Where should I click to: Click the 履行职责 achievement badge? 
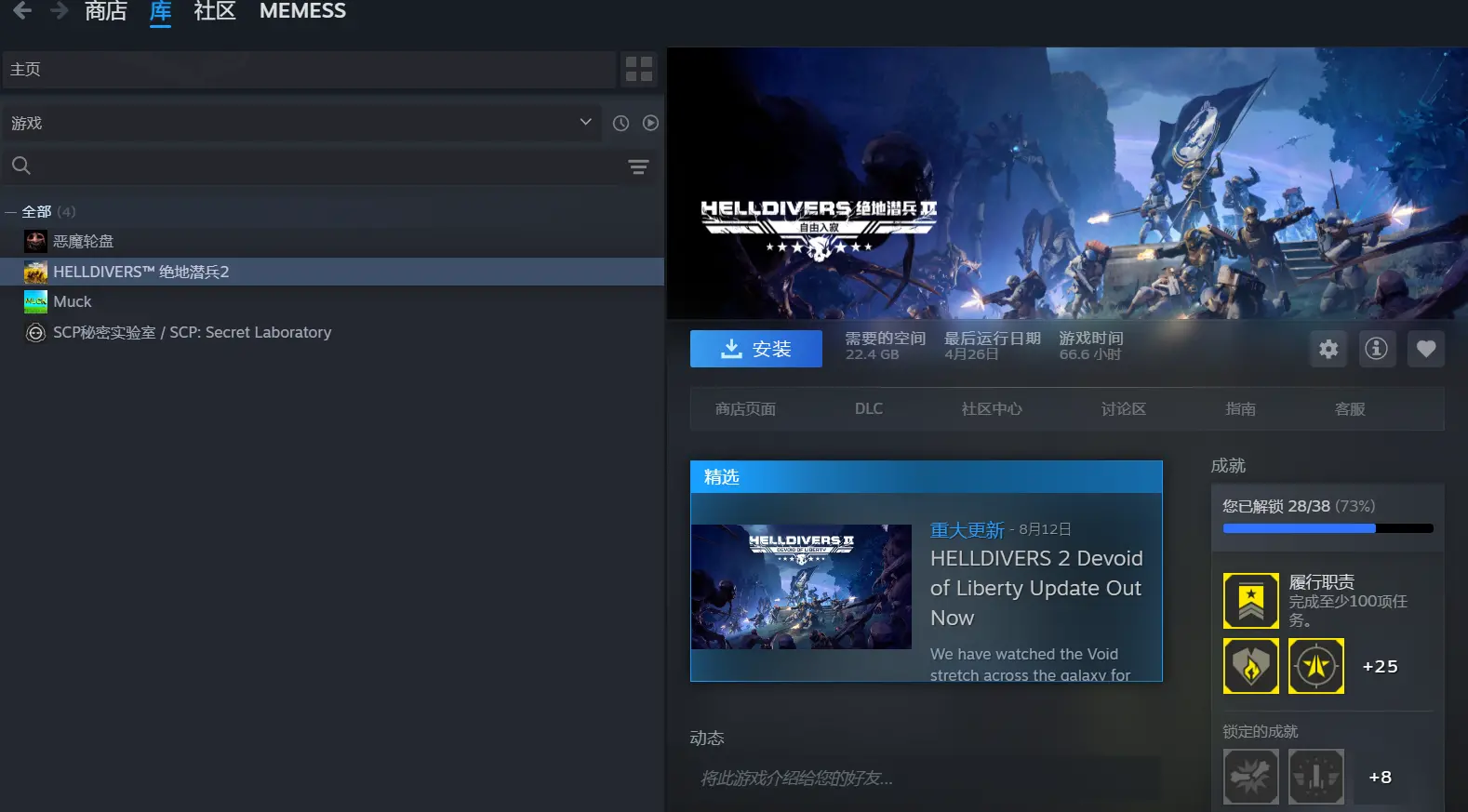tap(1250, 601)
